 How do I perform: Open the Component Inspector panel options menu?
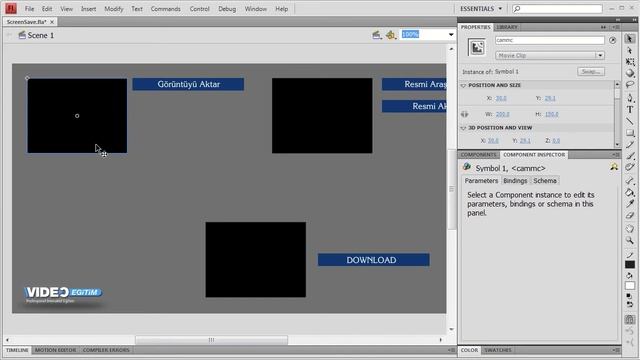pyautogui.click(x=616, y=155)
